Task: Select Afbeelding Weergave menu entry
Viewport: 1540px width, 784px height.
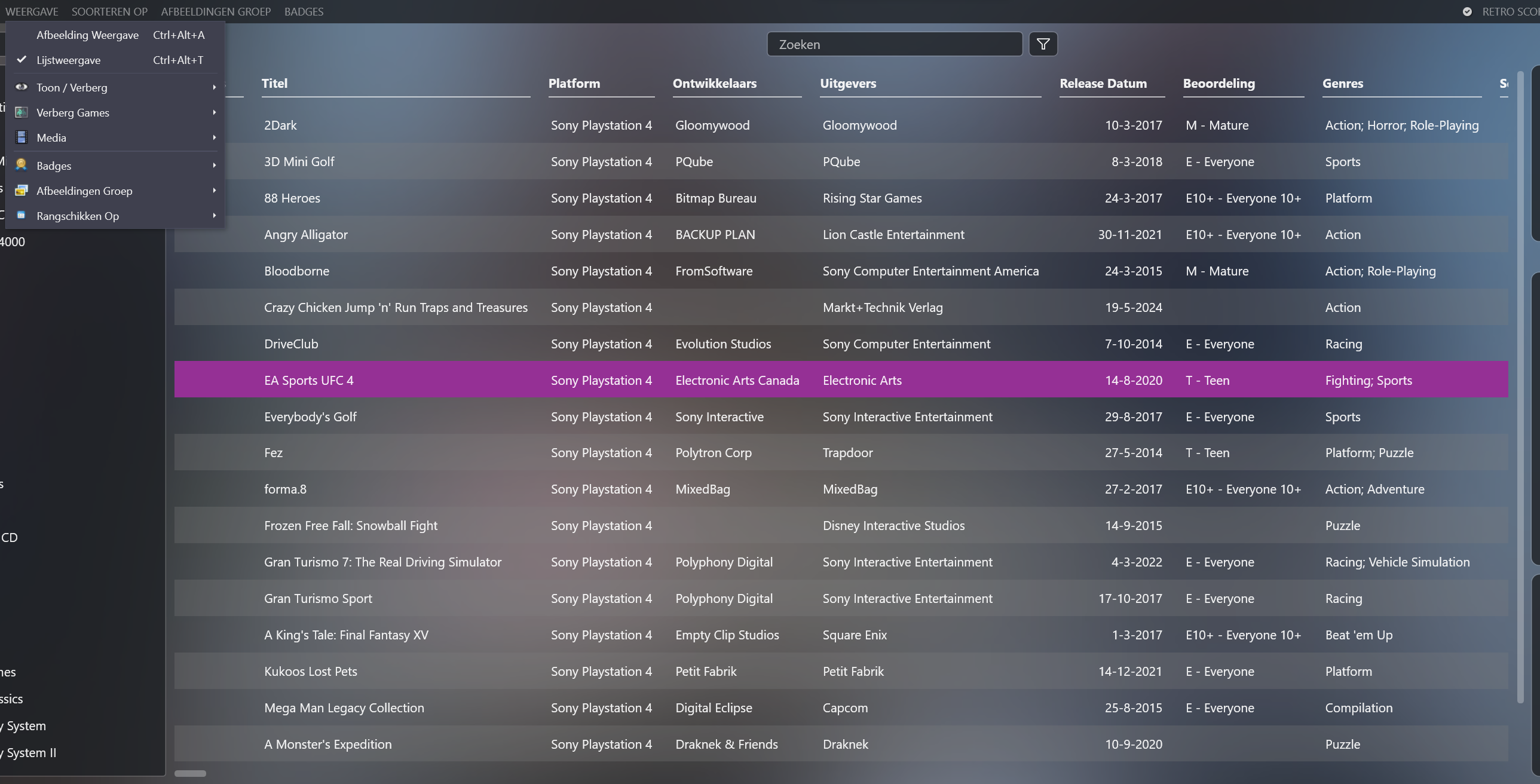Action: tap(115, 35)
